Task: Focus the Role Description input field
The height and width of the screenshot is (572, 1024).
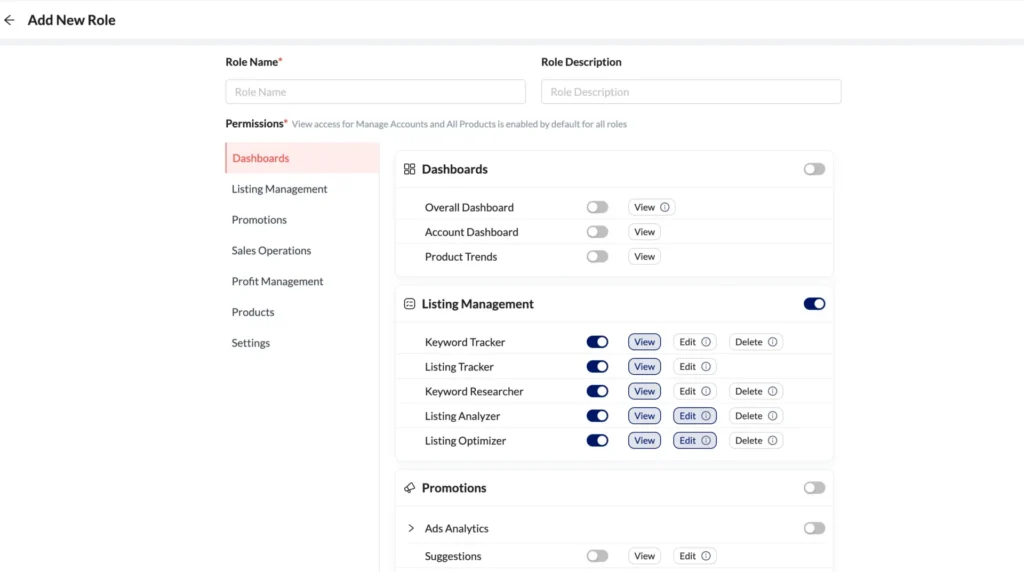Action: [691, 91]
